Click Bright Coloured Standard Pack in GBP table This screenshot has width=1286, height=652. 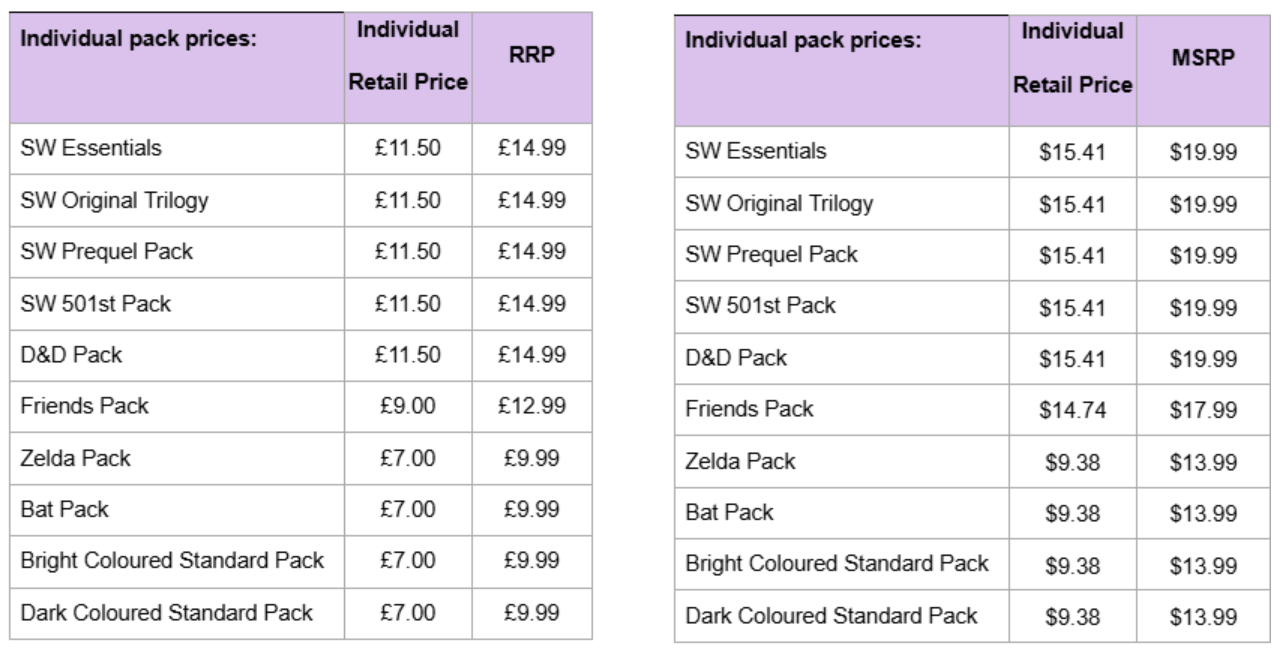click(x=172, y=561)
